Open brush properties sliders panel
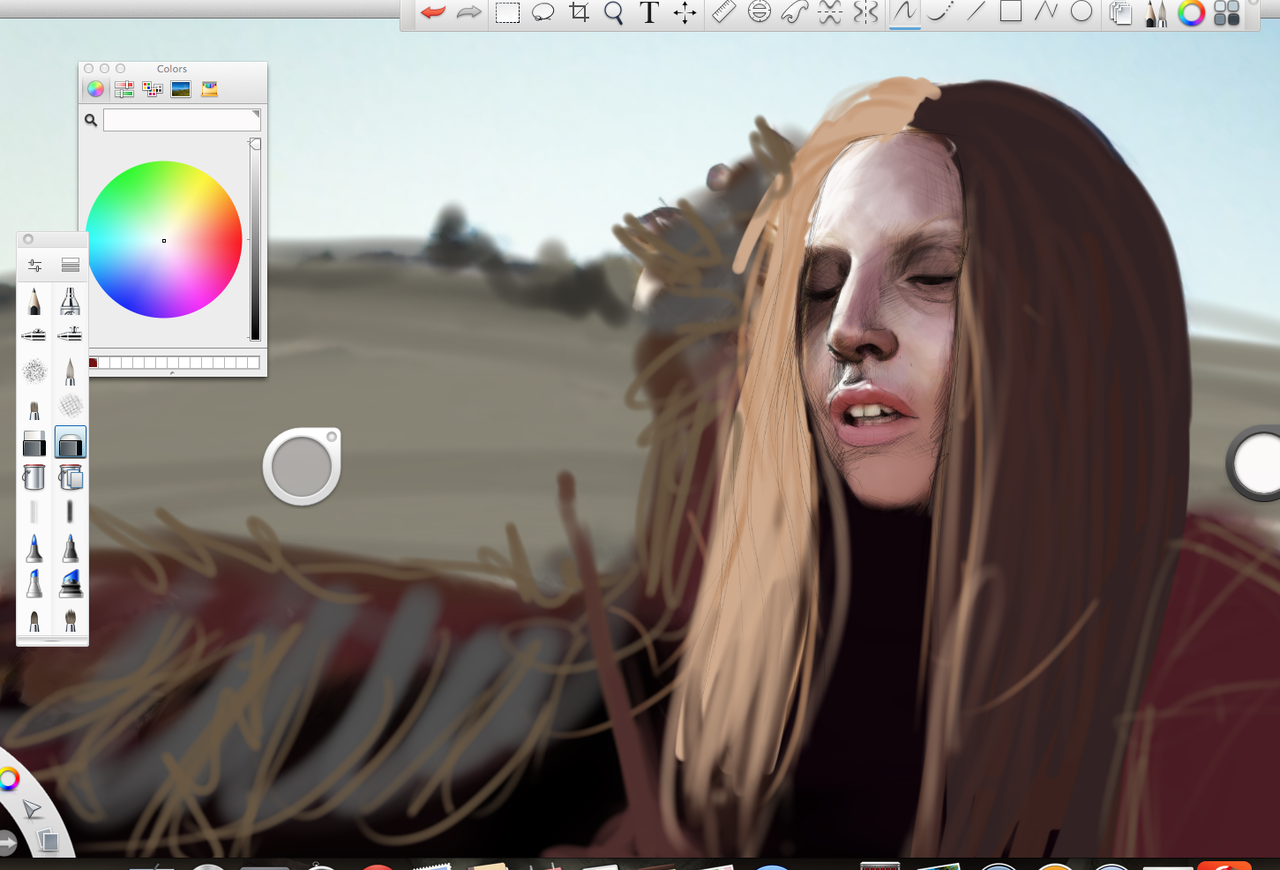This screenshot has height=870, width=1280. [x=35, y=265]
